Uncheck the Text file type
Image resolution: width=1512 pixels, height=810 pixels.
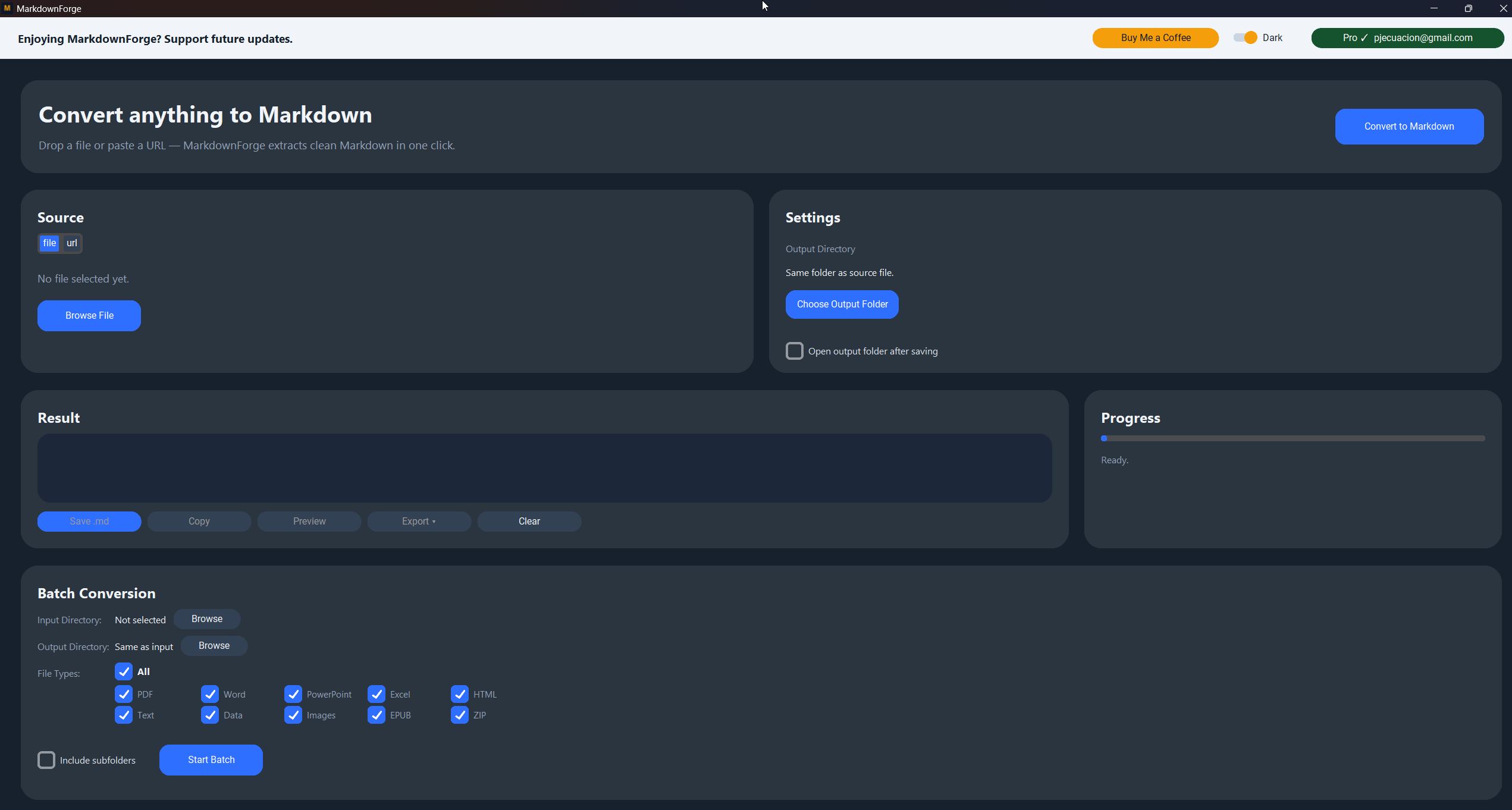(123, 715)
